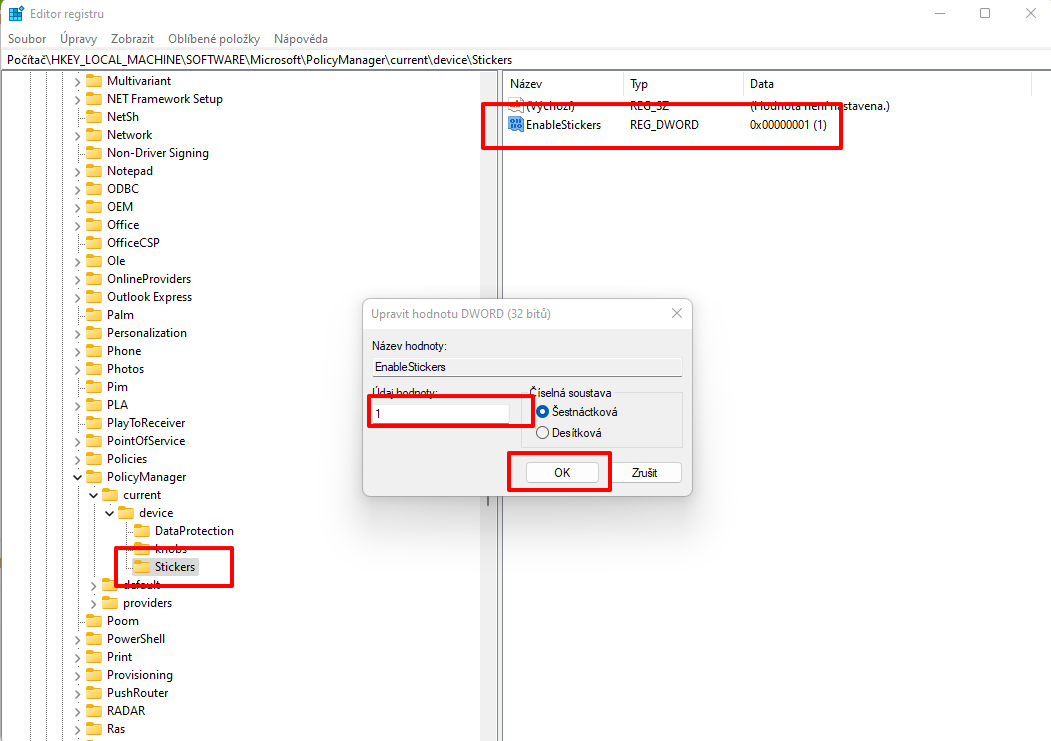This screenshot has width=1051, height=741.
Task: Click the Personalization folder icon
Action: point(95,333)
